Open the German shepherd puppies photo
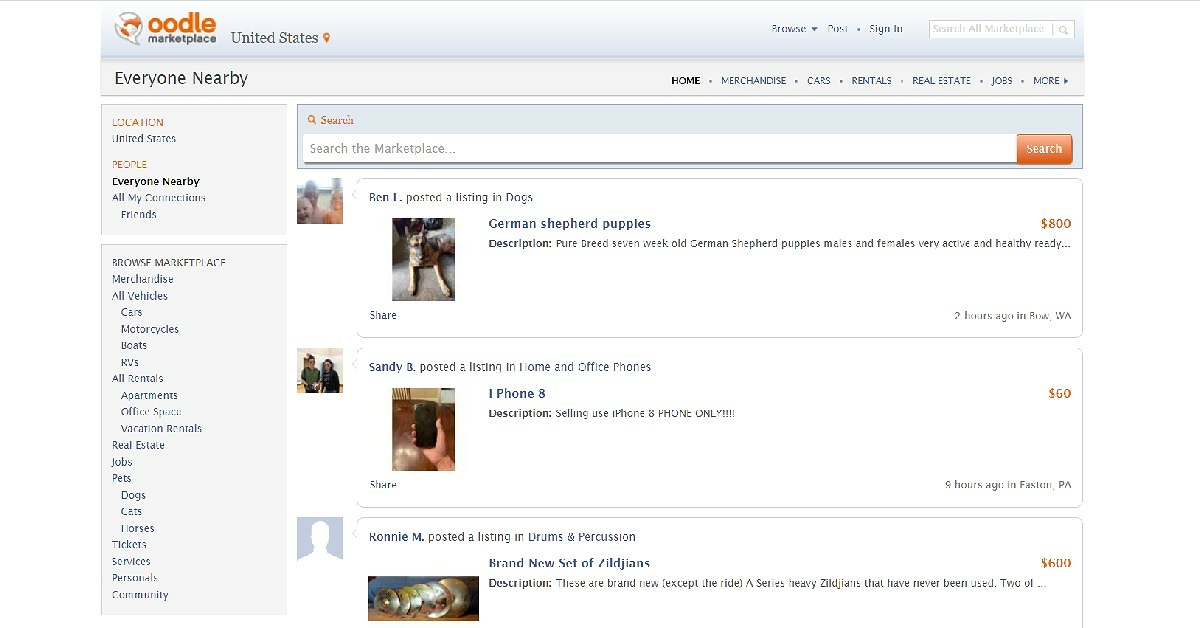The height and width of the screenshot is (628, 1200). click(423, 259)
